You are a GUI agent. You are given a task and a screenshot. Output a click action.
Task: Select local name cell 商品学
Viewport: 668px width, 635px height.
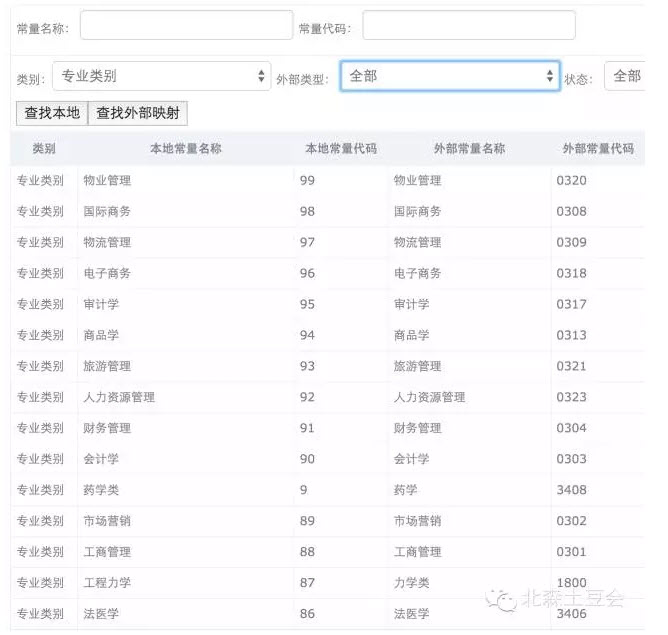click(x=101, y=335)
